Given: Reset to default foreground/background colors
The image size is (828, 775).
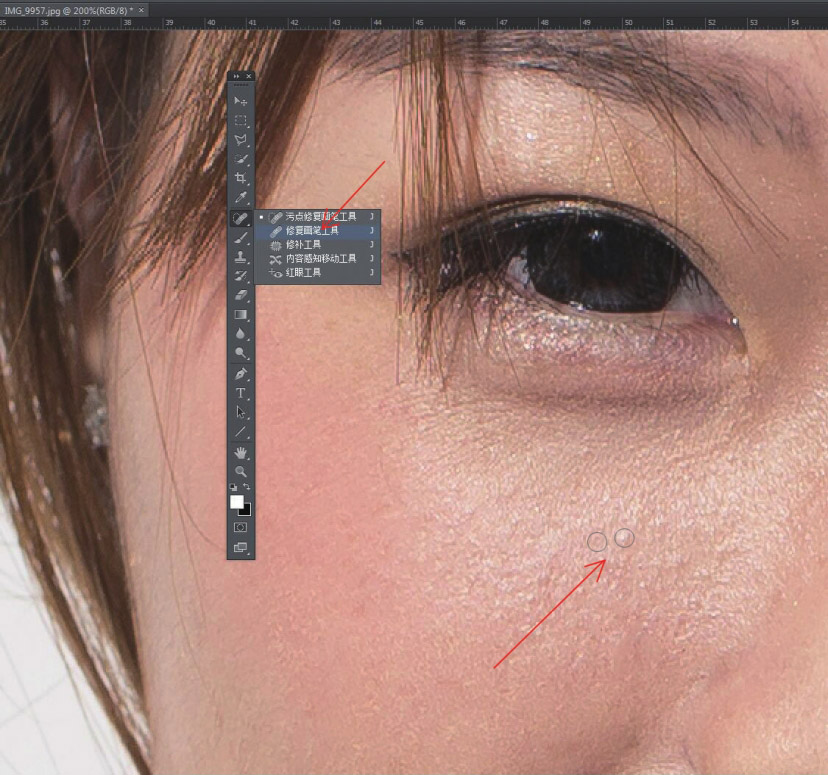Looking at the screenshot, I should pos(234,487).
